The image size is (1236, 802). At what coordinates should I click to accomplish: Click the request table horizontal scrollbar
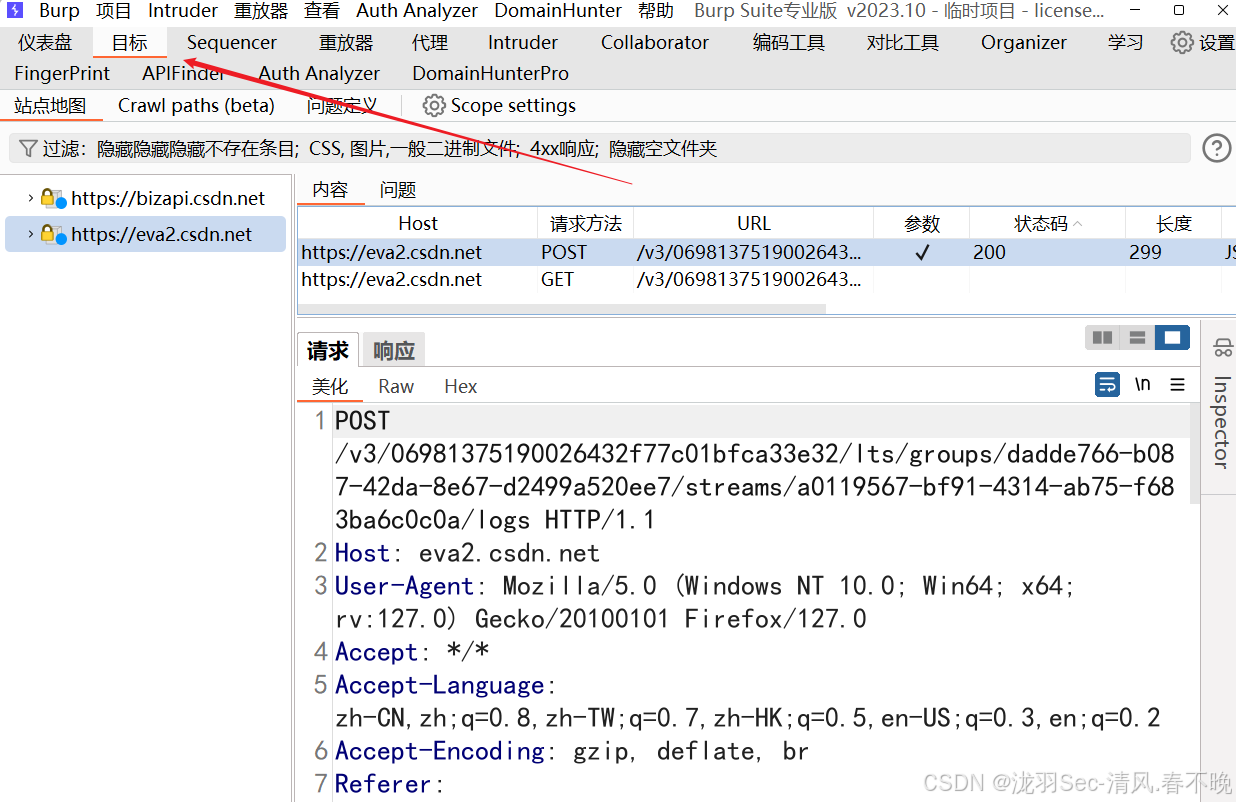point(562,309)
